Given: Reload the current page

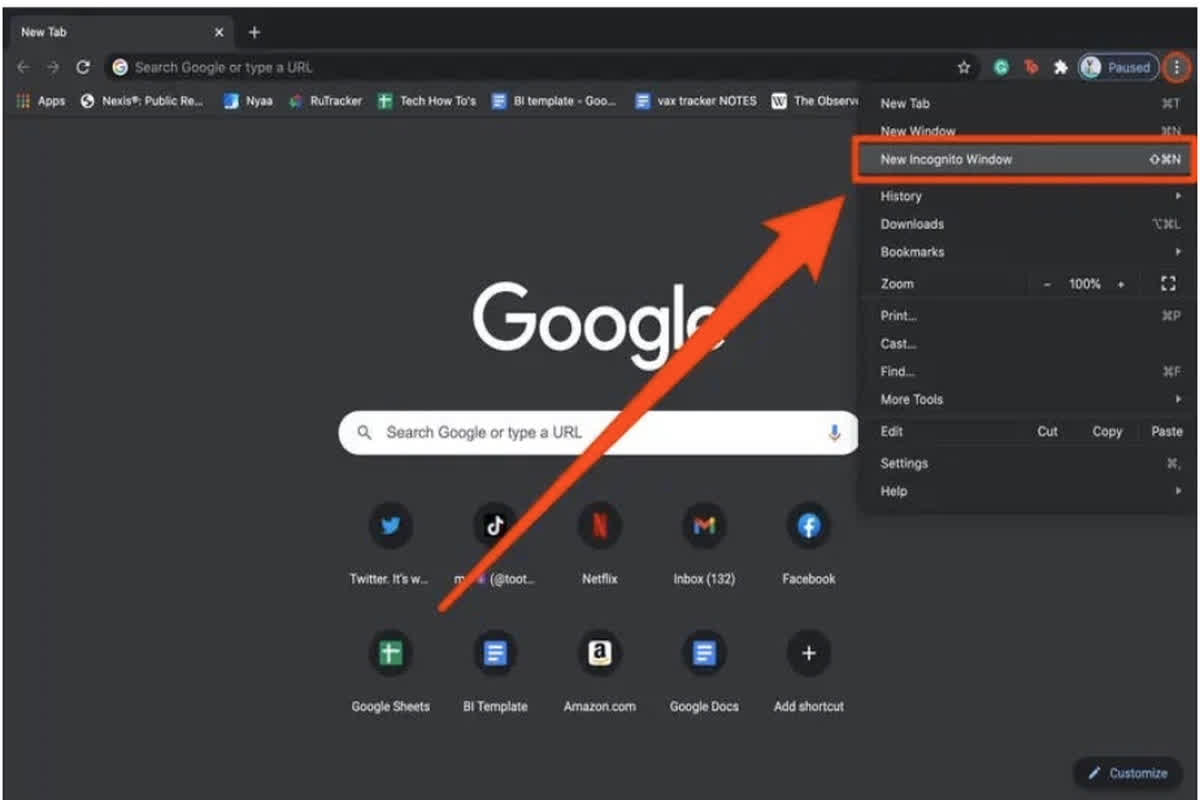Looking at the screenshot, I should tap(83, 67).
